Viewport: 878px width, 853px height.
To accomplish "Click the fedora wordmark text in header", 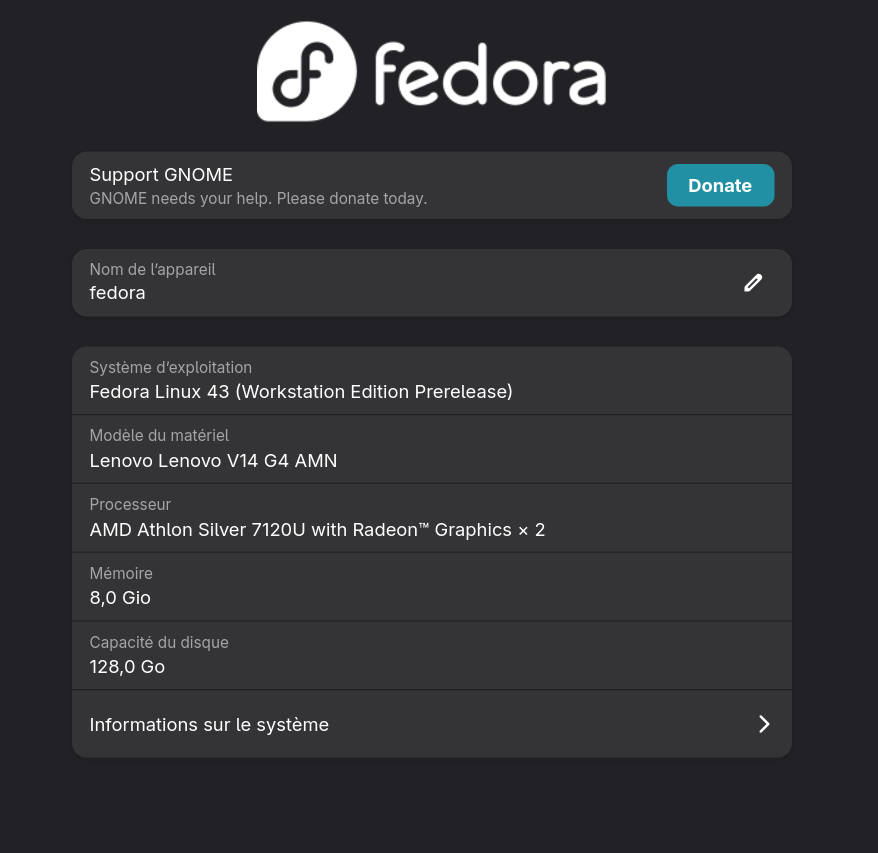I will [490, 74].
